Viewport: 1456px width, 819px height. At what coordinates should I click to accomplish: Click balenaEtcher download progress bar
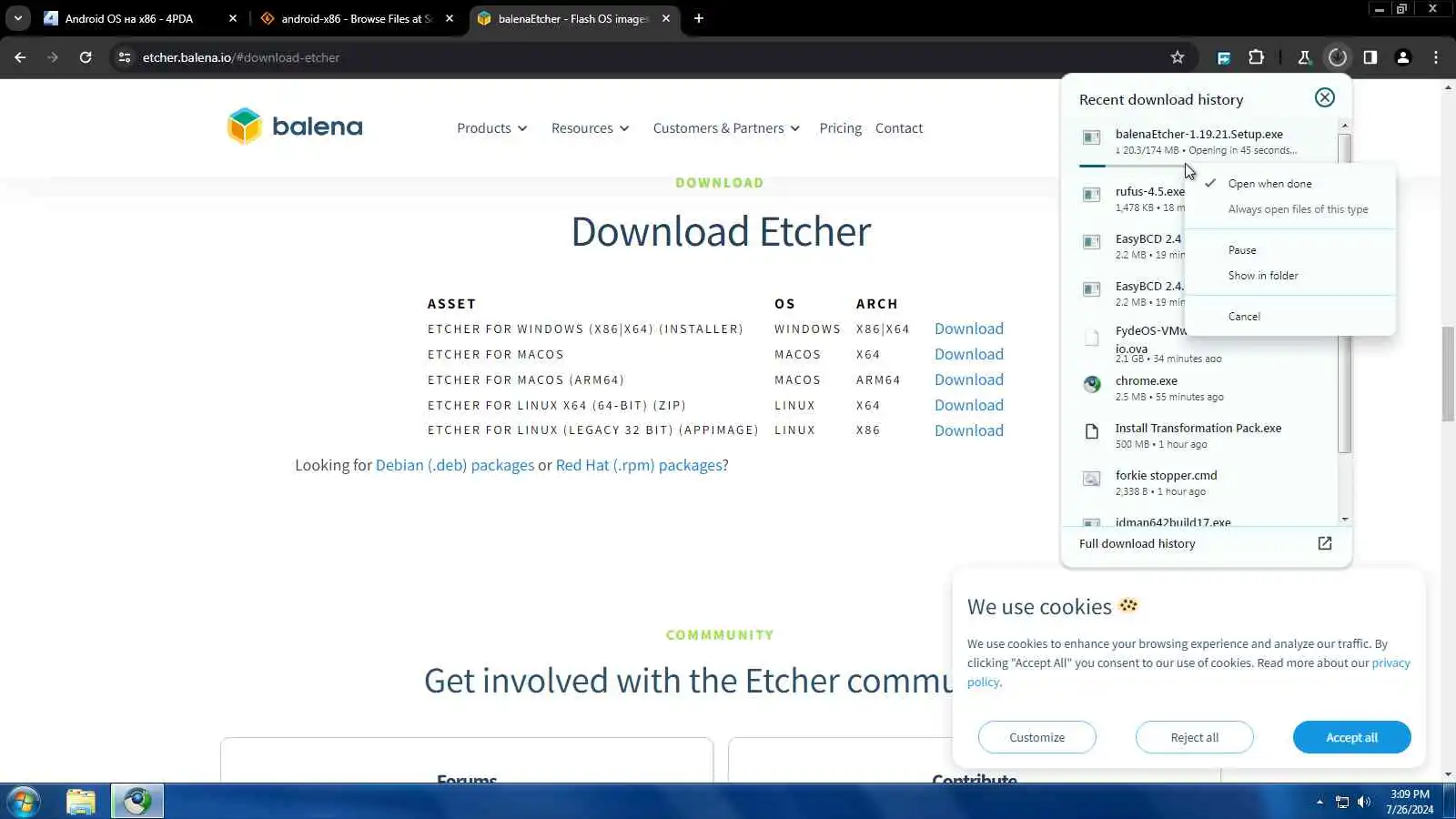click(x=1131, y=166)
